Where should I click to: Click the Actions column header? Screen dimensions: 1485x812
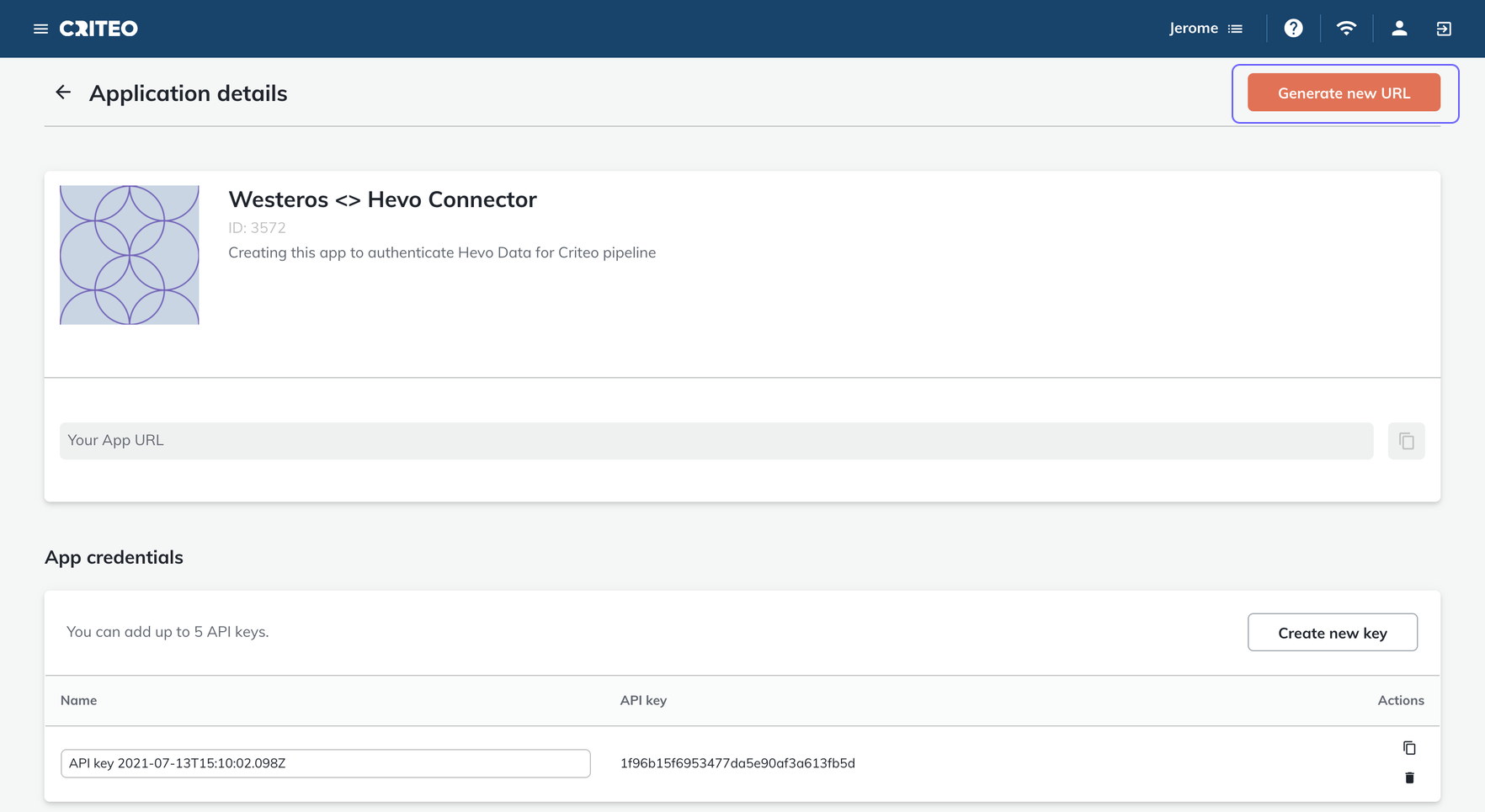pyautogui.click(x=1401, y=700)
